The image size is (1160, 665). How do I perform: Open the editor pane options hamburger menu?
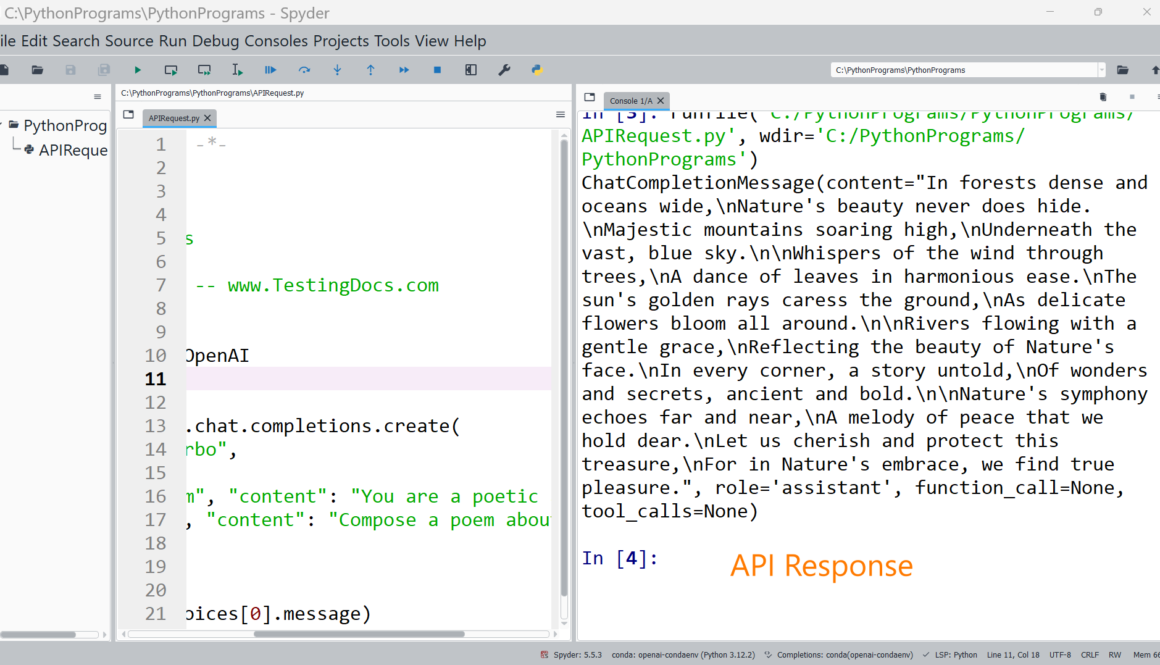pyautogui.click(x=560, y=115)
